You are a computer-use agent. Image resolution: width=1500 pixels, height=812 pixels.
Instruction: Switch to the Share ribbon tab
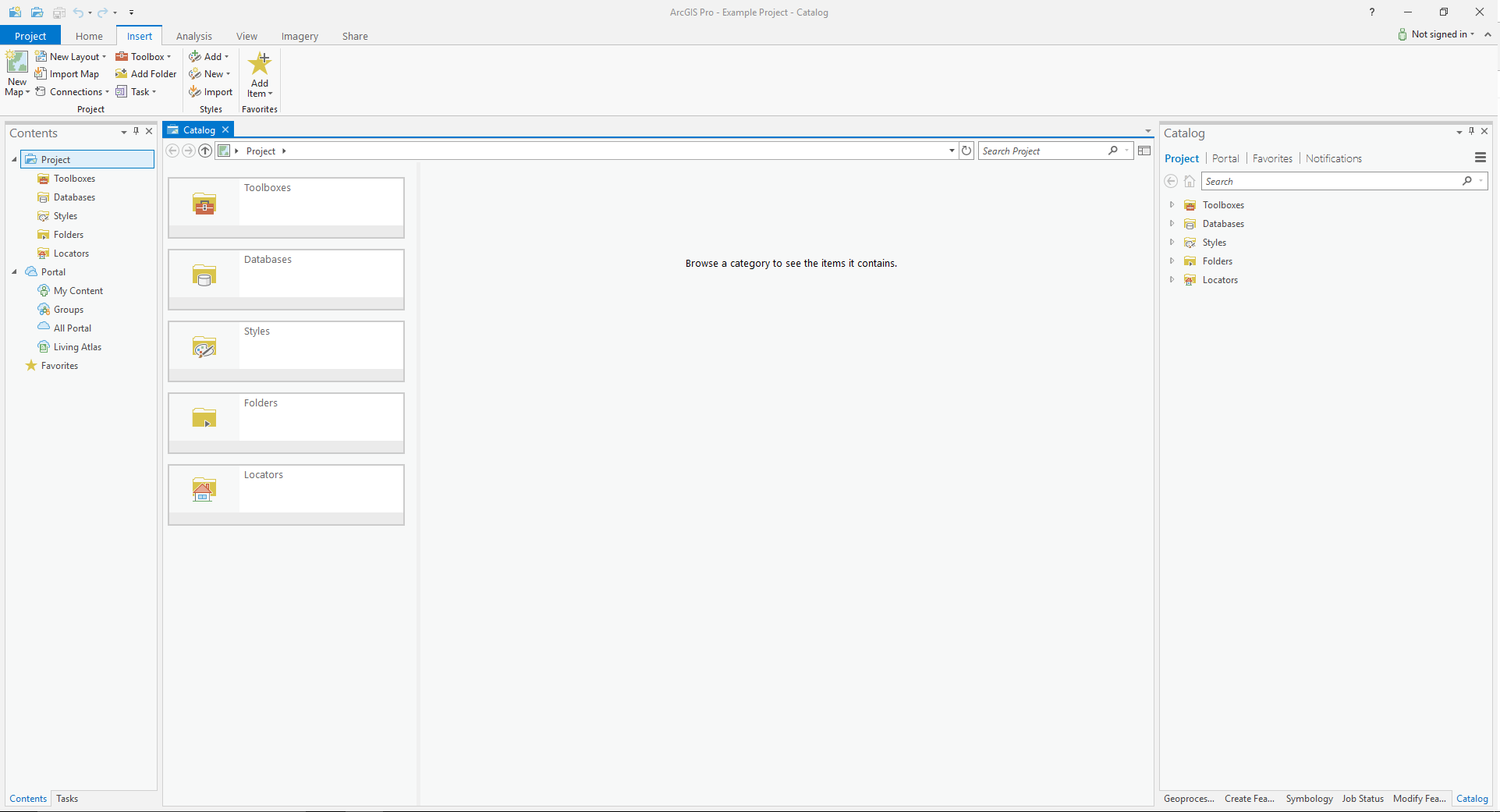pyautogui.click(x=355, y=36)
